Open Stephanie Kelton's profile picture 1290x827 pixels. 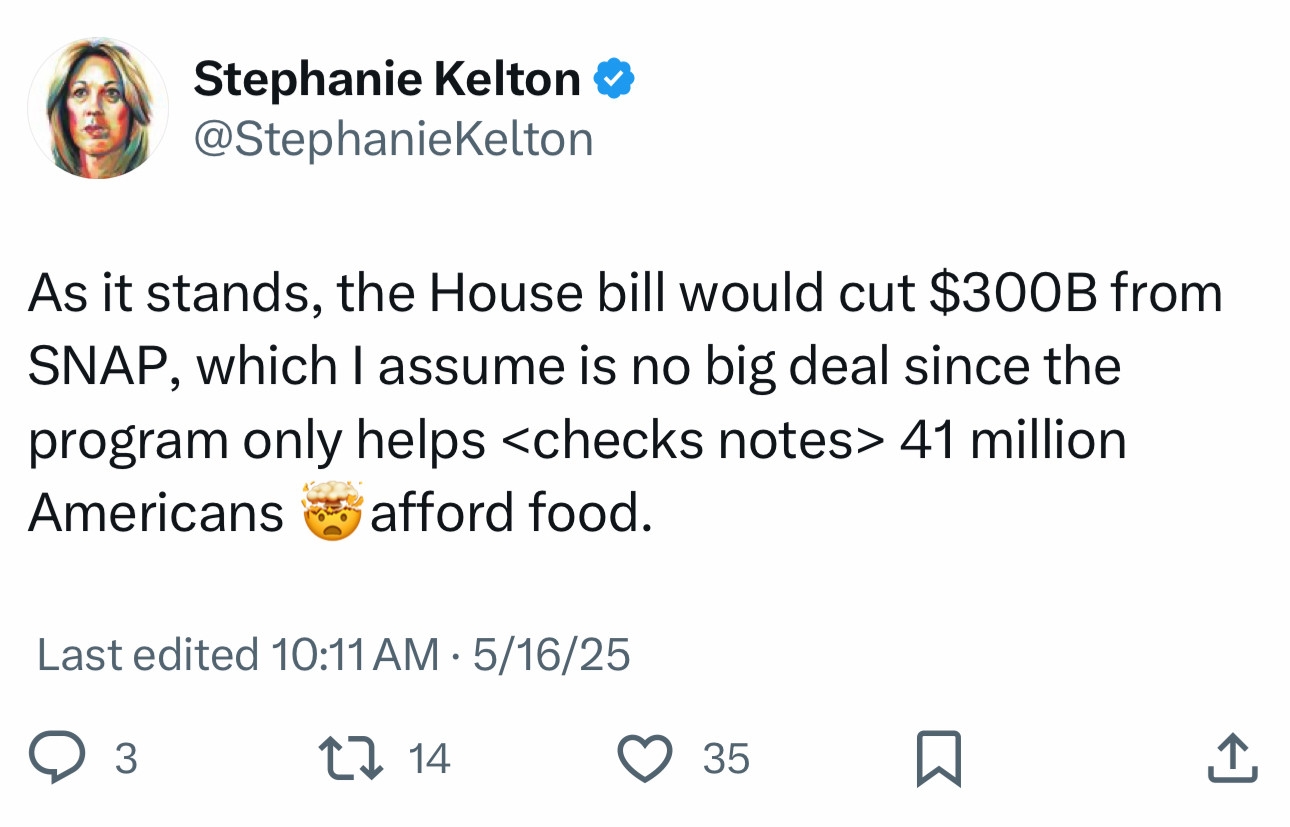tap(97, 108)
